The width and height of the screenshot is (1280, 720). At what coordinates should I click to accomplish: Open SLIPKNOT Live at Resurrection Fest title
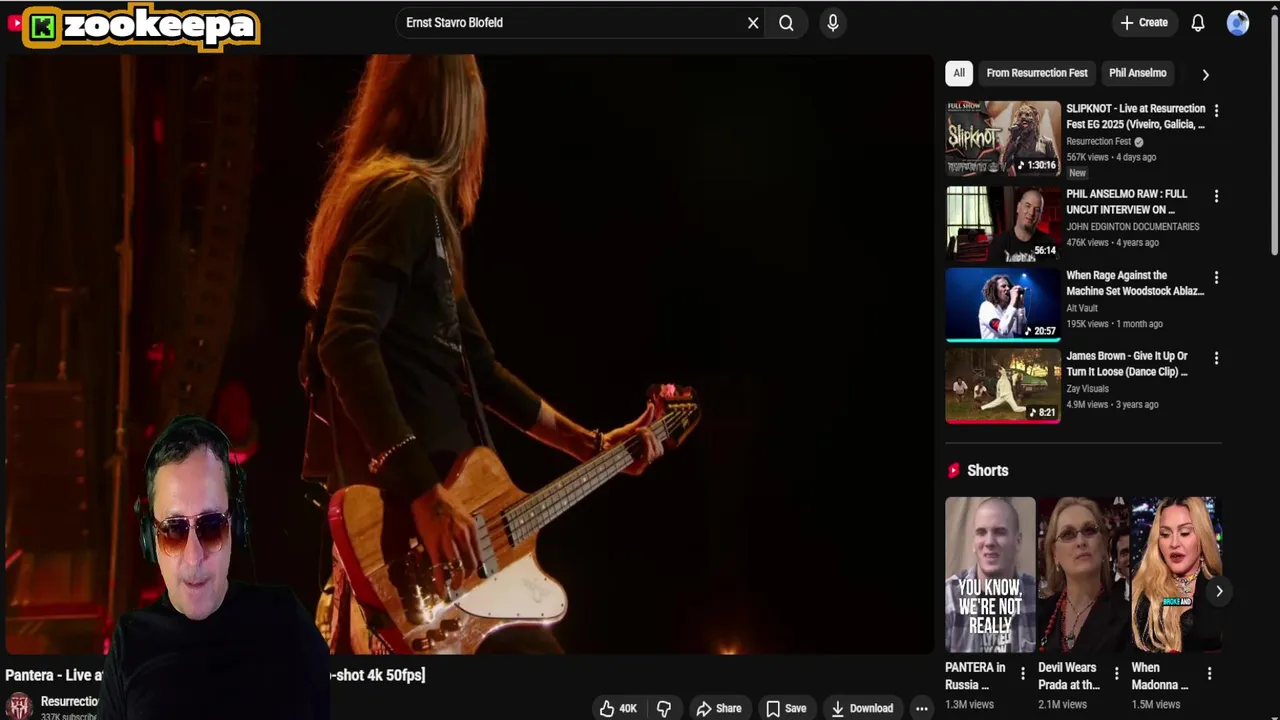(1136, 116)
